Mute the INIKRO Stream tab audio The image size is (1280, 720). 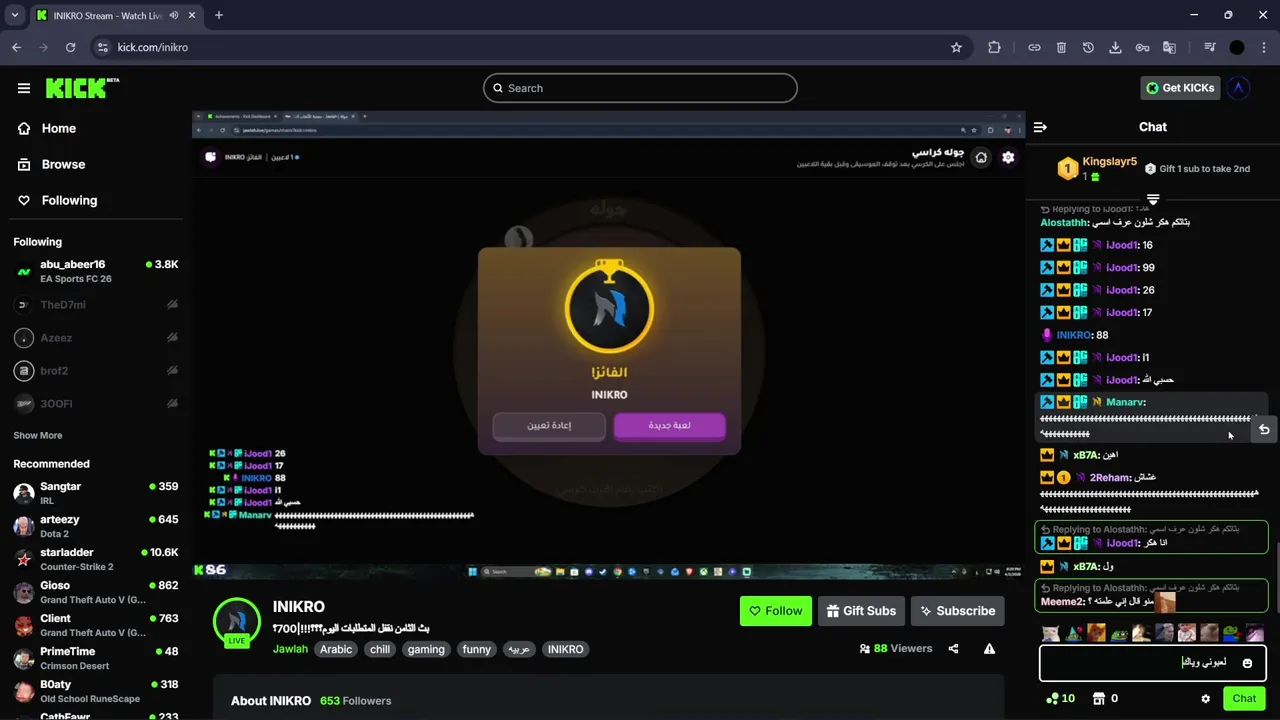[174, 15]
